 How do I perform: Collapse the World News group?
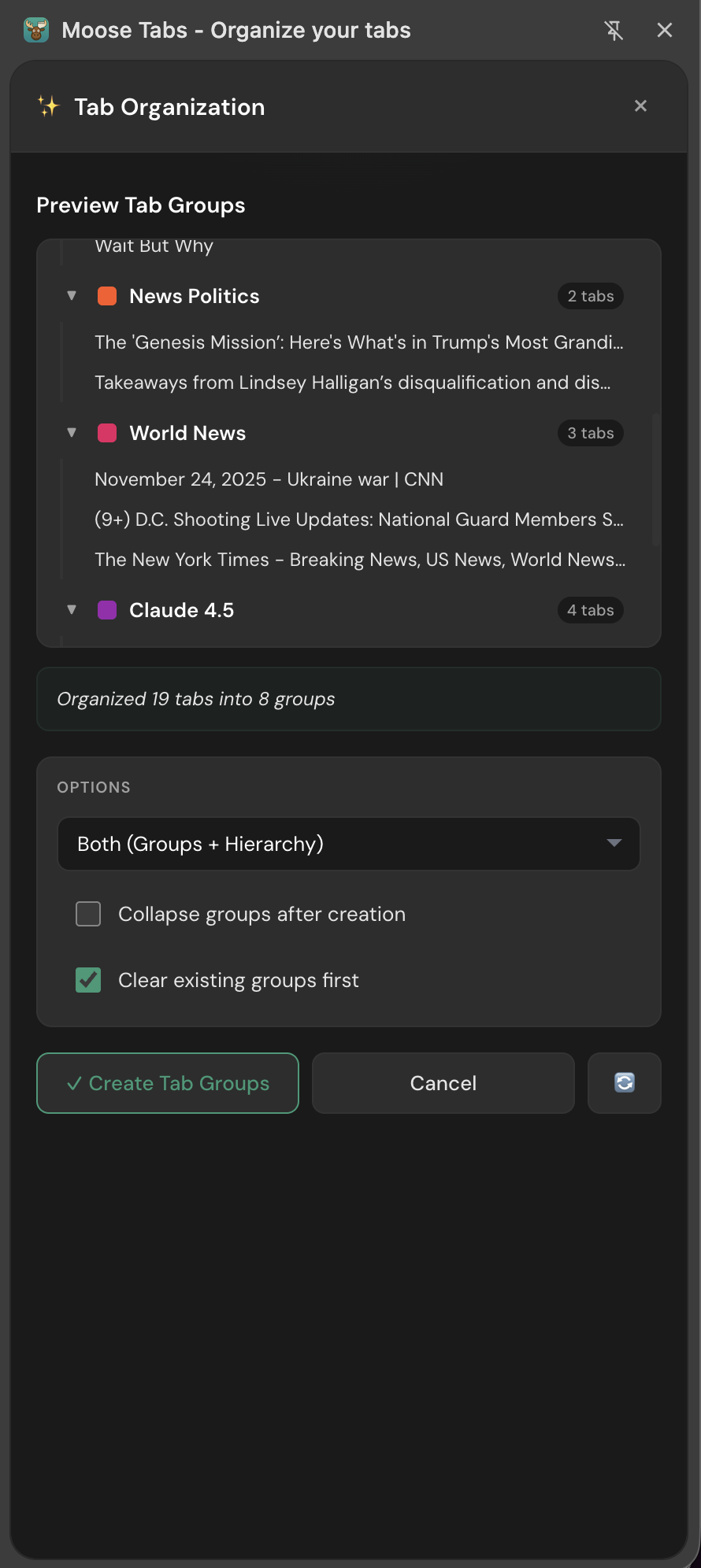point(72,433)
